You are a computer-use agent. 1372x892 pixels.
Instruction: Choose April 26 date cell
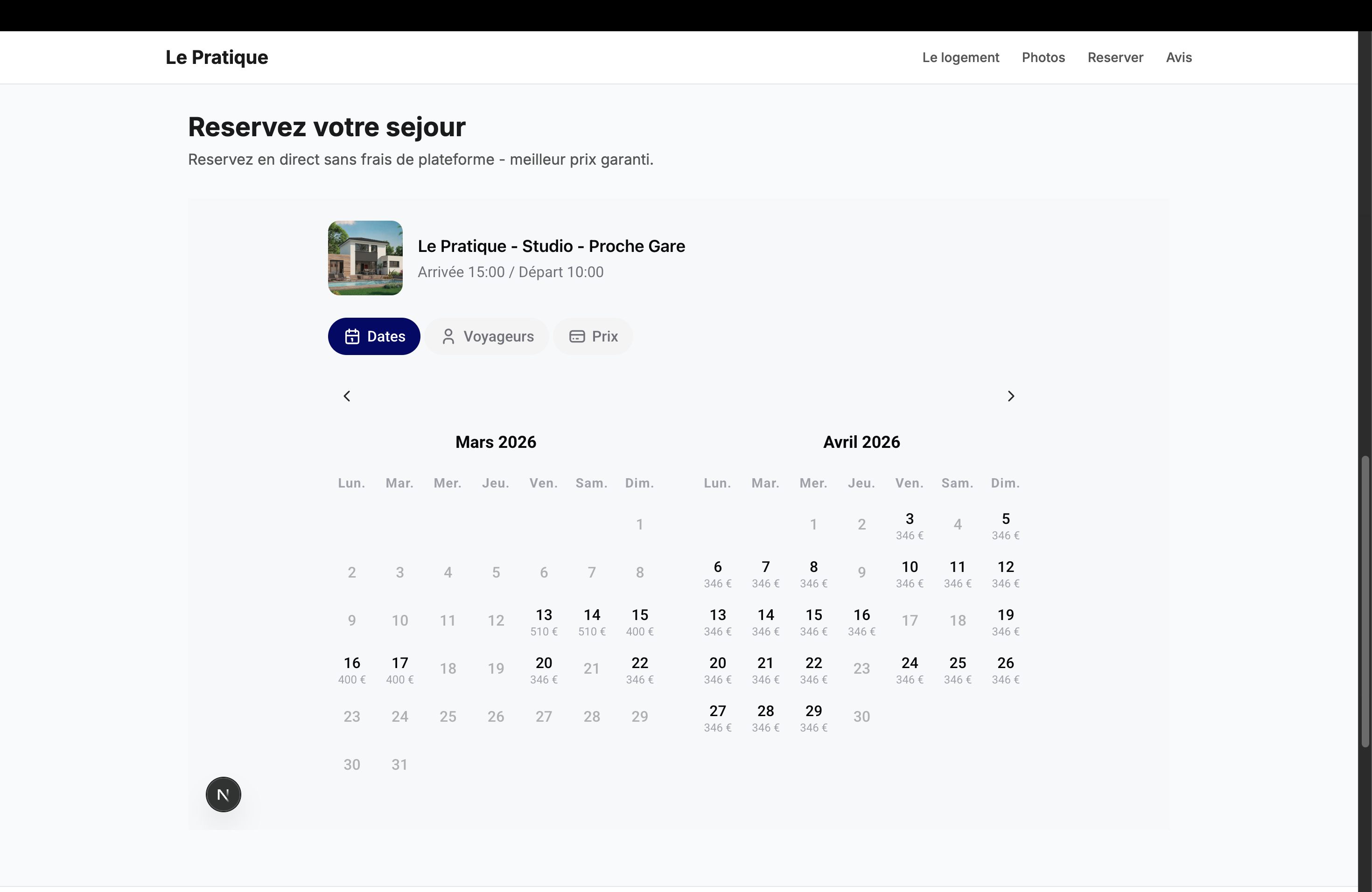(1005, 669)
